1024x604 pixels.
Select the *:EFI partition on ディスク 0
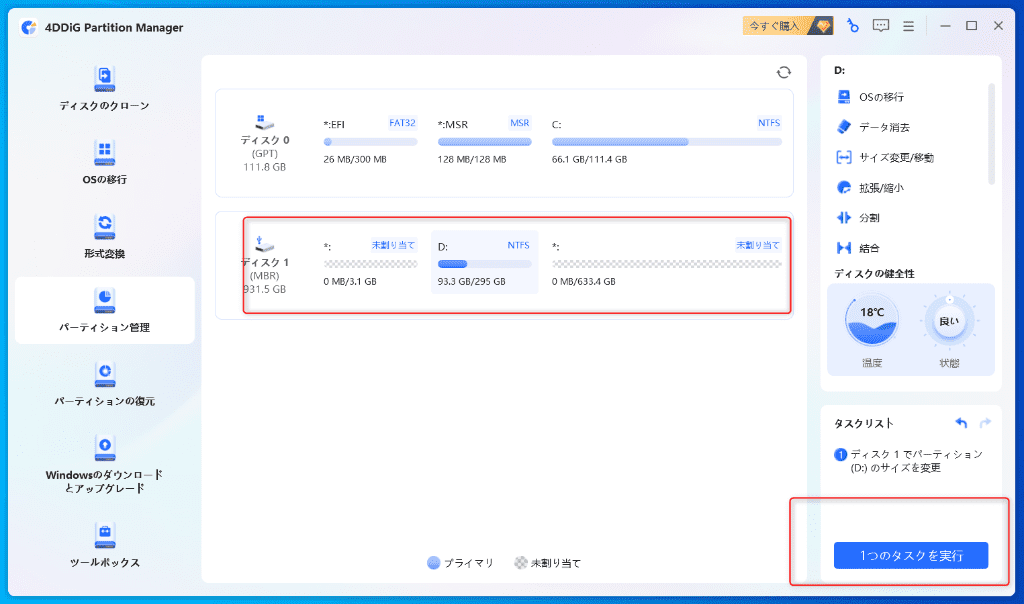tap(370, 141)
